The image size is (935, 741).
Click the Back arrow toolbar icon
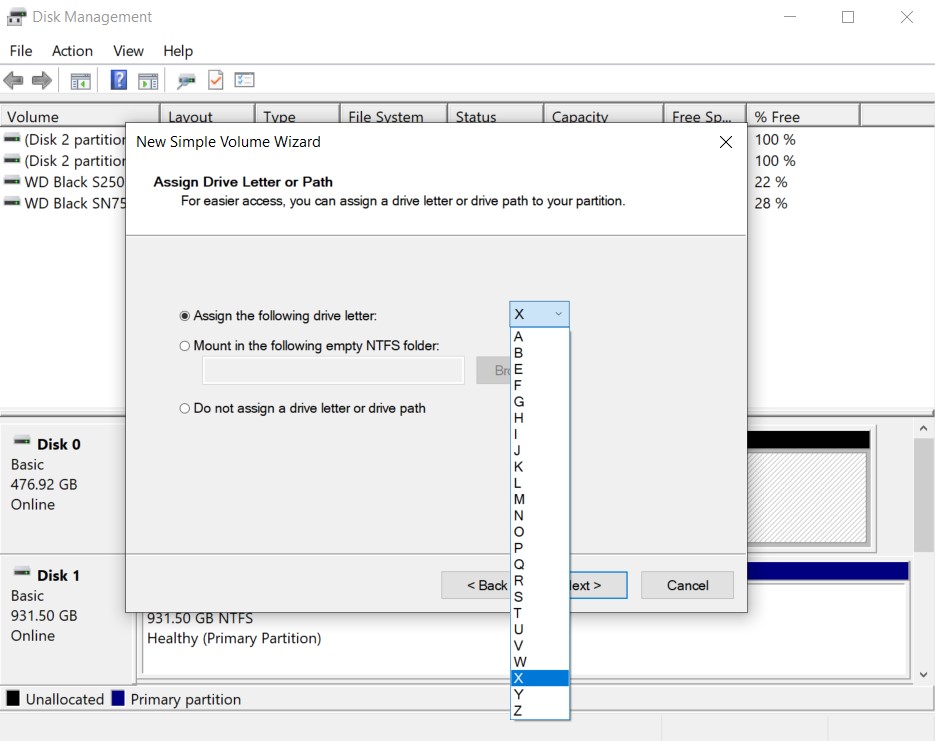14,80
